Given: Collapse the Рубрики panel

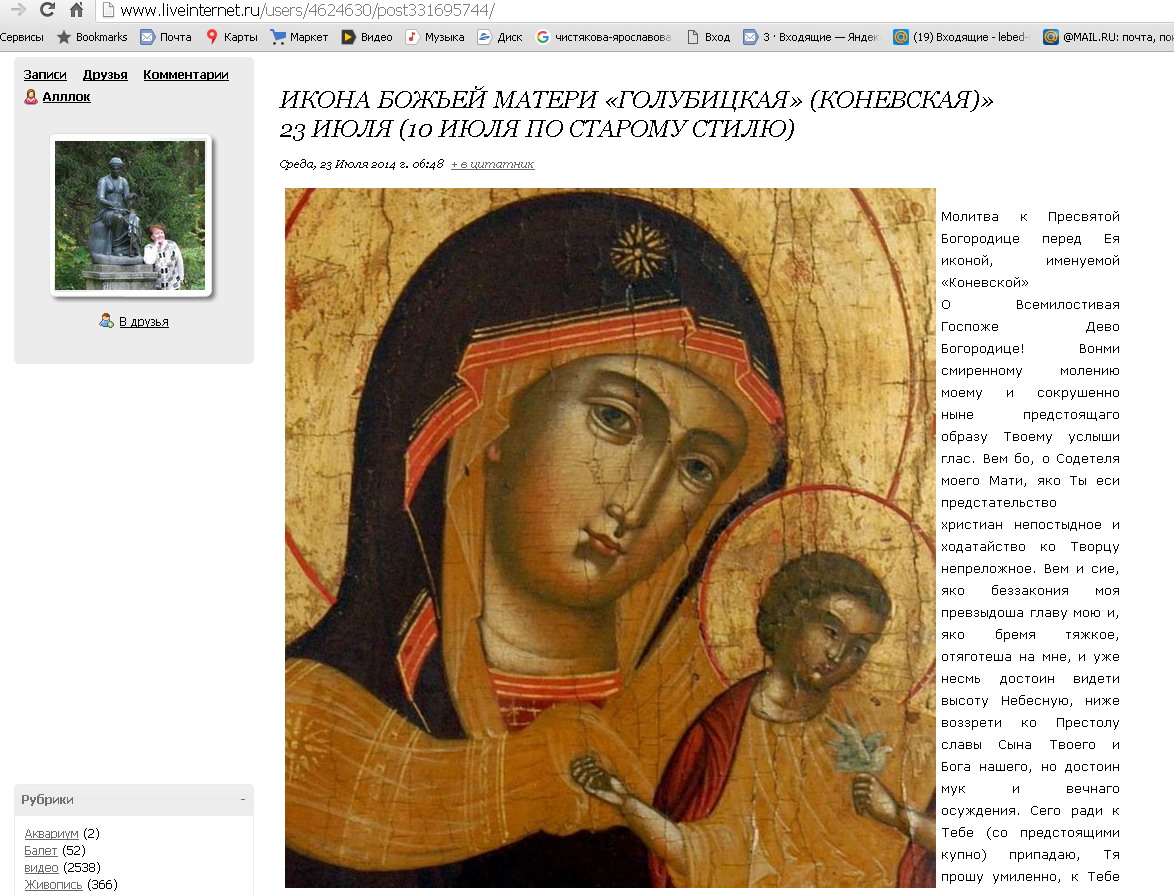Looking at the screenshot, I should coord(243,799).
